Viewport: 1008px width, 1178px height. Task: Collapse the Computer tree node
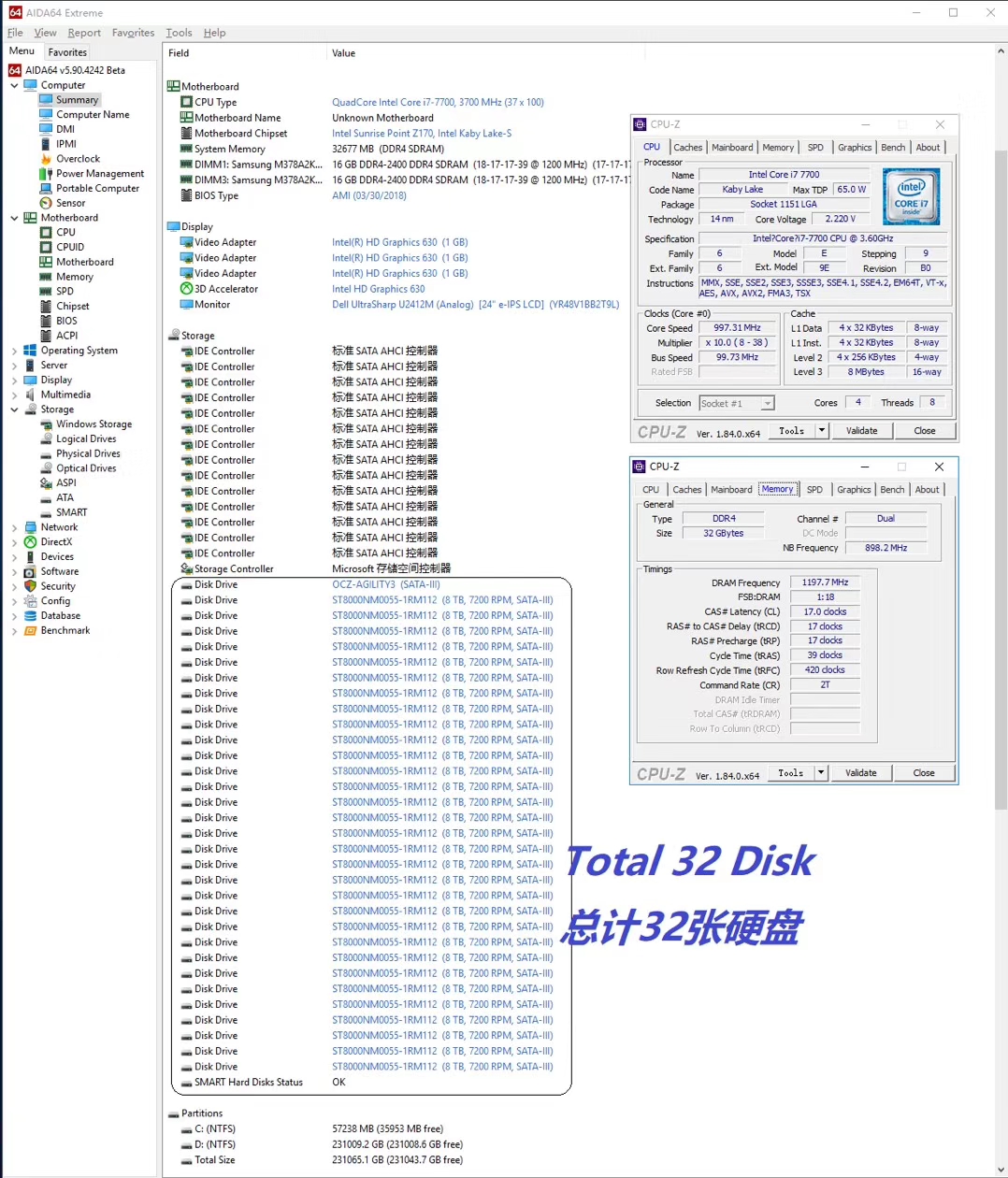click(14, 85)
